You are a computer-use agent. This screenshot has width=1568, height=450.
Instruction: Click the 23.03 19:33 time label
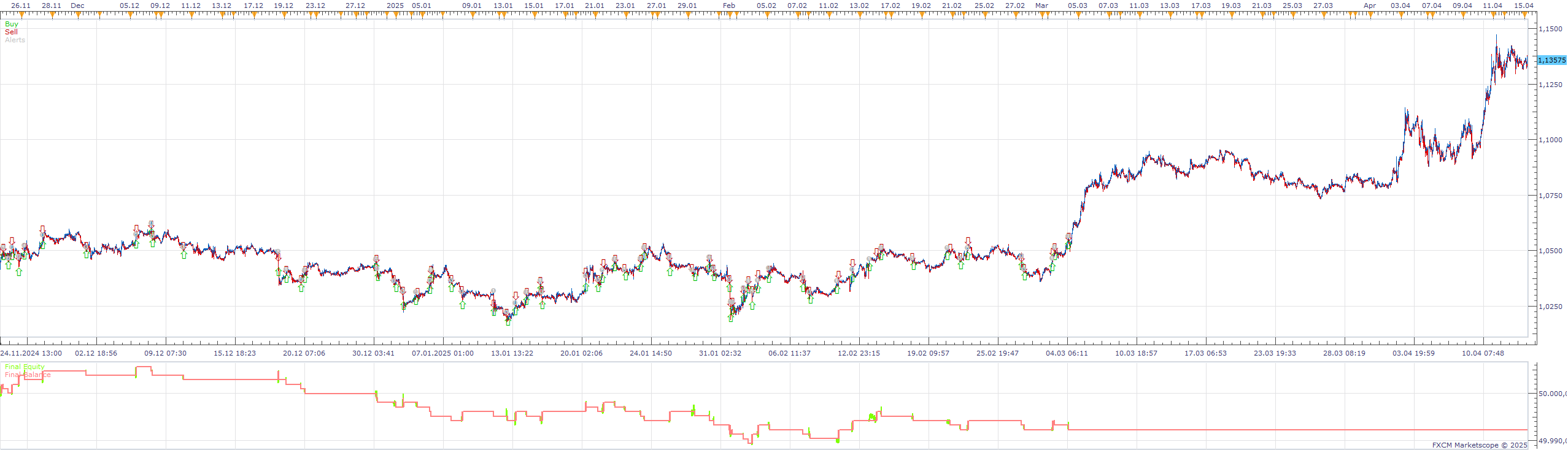click(1275, 353)
